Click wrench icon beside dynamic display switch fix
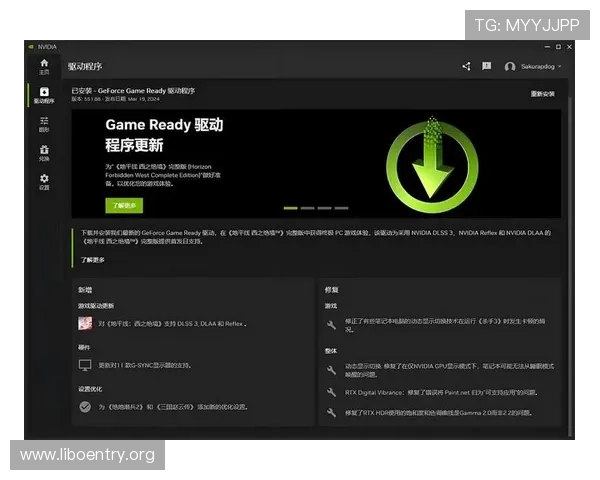600x480 pixels. [331, 370]
